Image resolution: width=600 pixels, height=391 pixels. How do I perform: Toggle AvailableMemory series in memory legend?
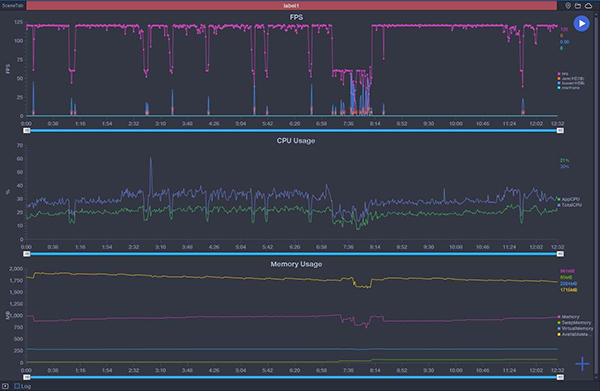[x=574, y=334]
